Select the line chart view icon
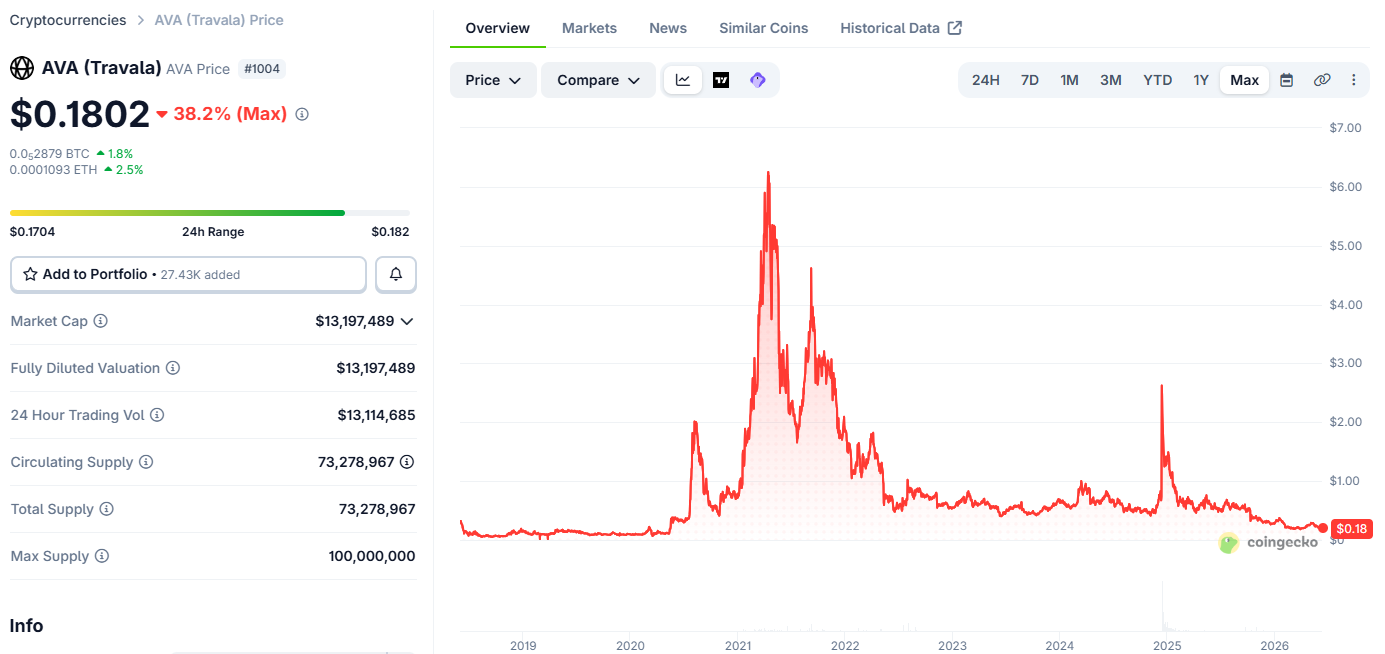This screenshot has height=654, width=1385. (683, 80)
